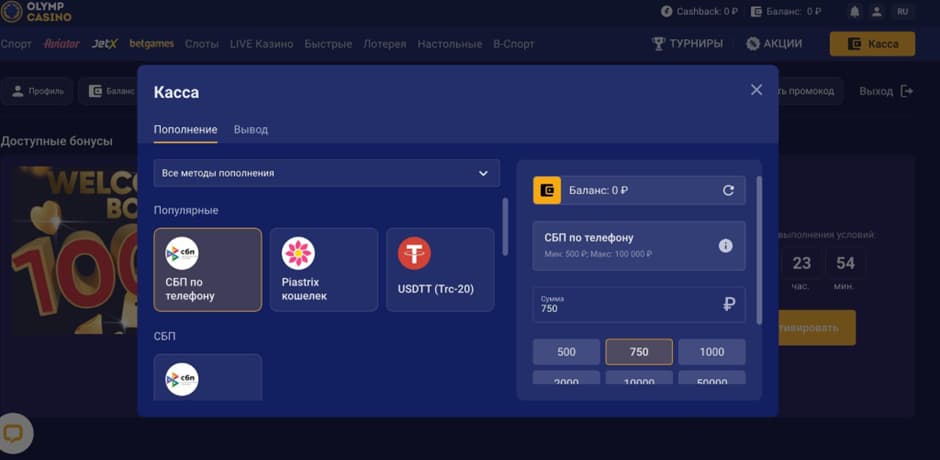Select the Piastrix кошелек payment method

point(324,269)
